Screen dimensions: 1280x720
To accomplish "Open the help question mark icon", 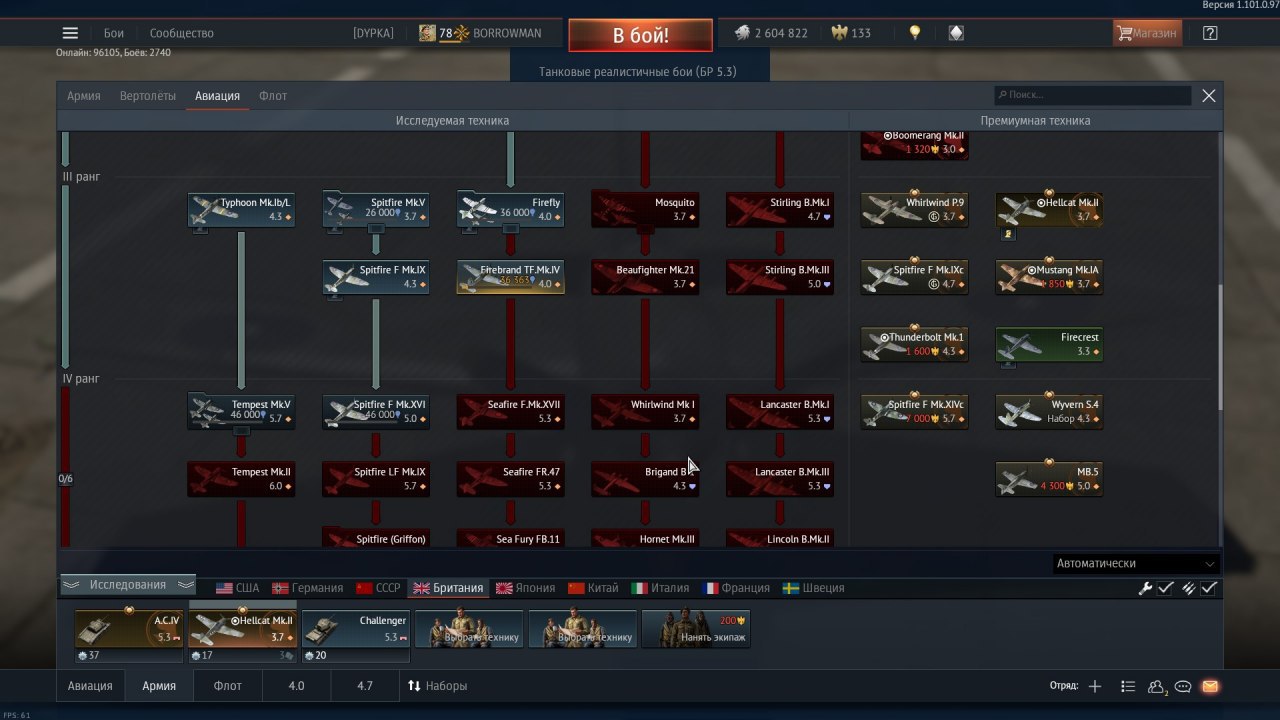I will point(1210,33).
